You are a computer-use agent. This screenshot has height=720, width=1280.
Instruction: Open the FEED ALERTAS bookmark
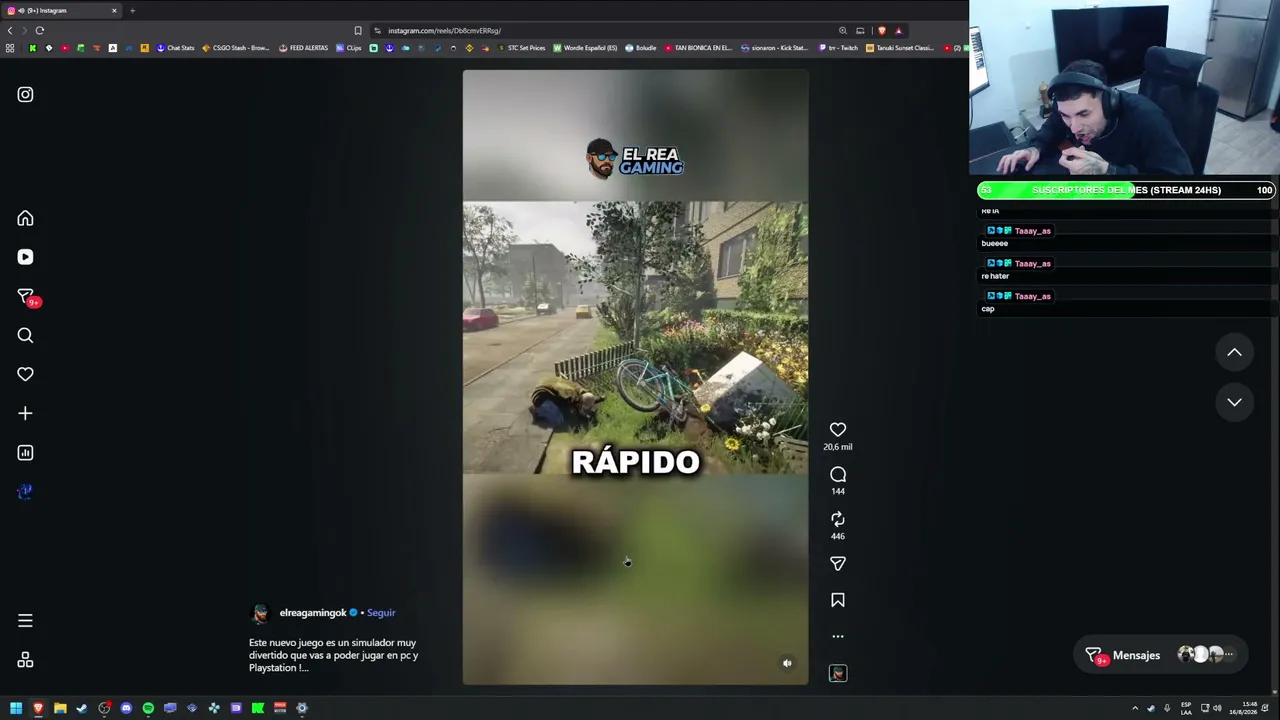[x=304, y=48]
